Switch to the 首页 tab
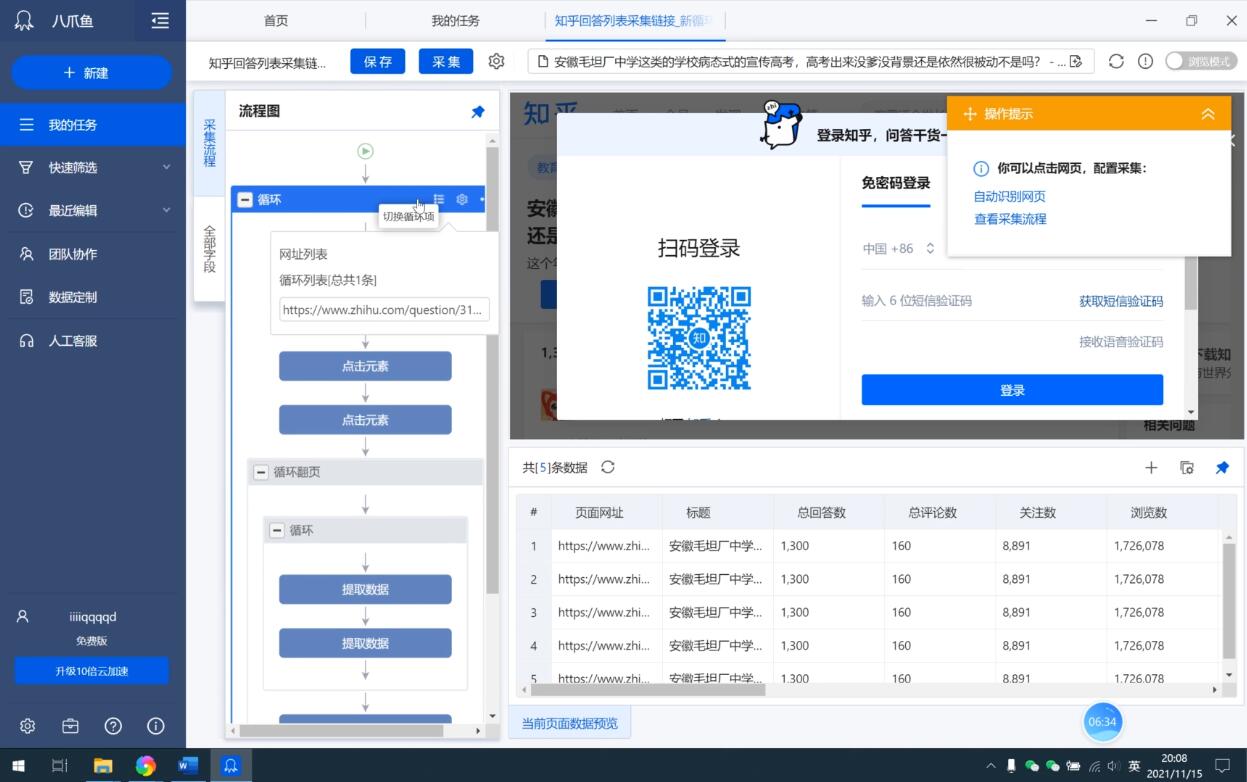 276,21
